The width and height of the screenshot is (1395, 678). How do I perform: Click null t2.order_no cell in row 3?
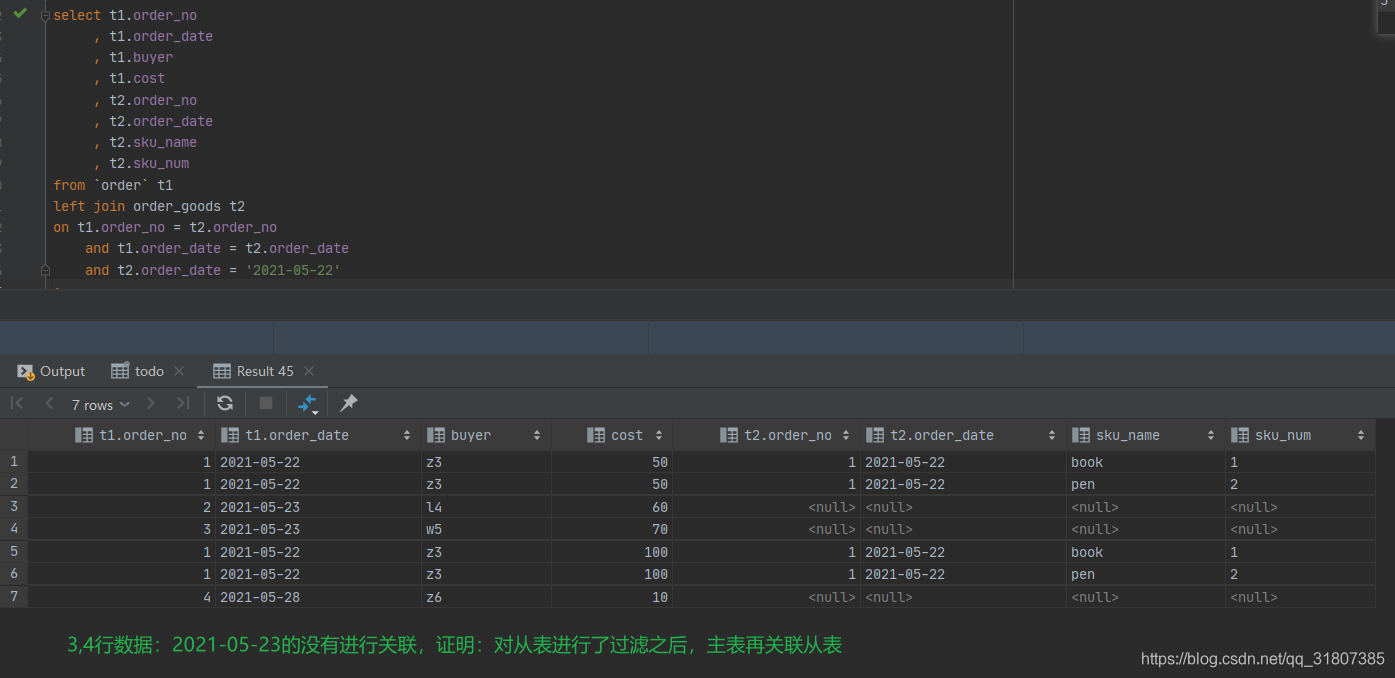coord(766,507)
